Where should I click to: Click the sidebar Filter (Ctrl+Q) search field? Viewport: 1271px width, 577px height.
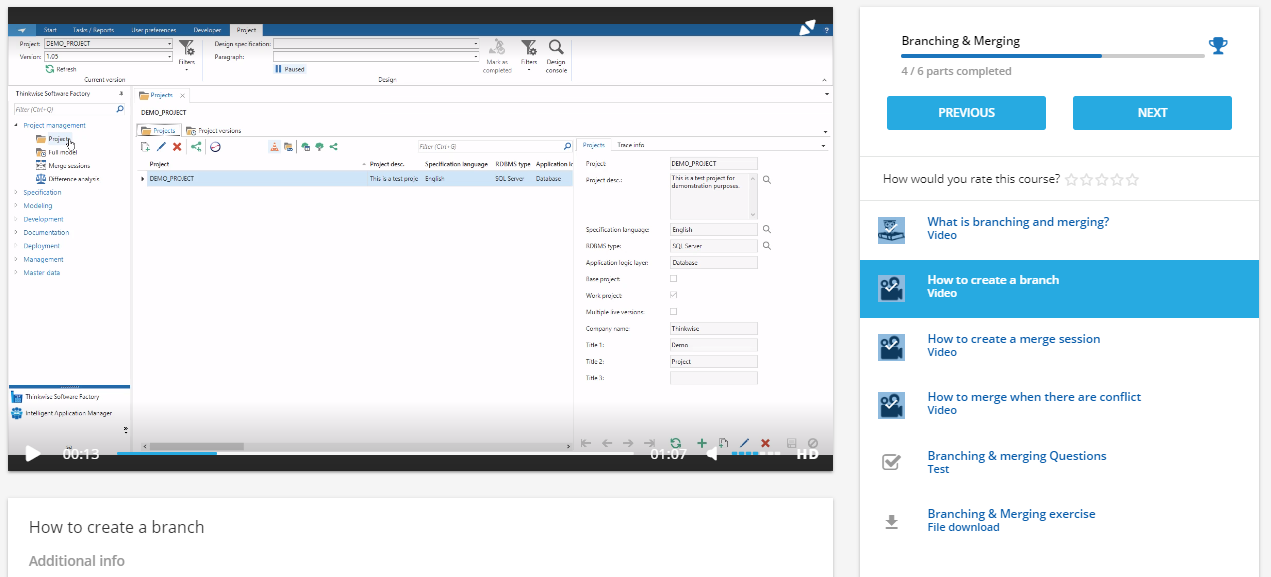(x=69, y=109)
